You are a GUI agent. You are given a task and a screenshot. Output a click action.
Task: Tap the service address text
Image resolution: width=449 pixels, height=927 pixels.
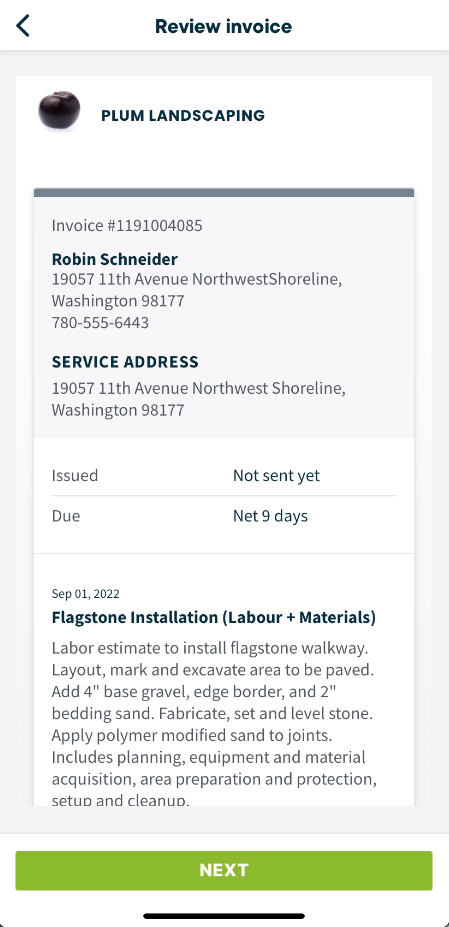coord(199,399)
